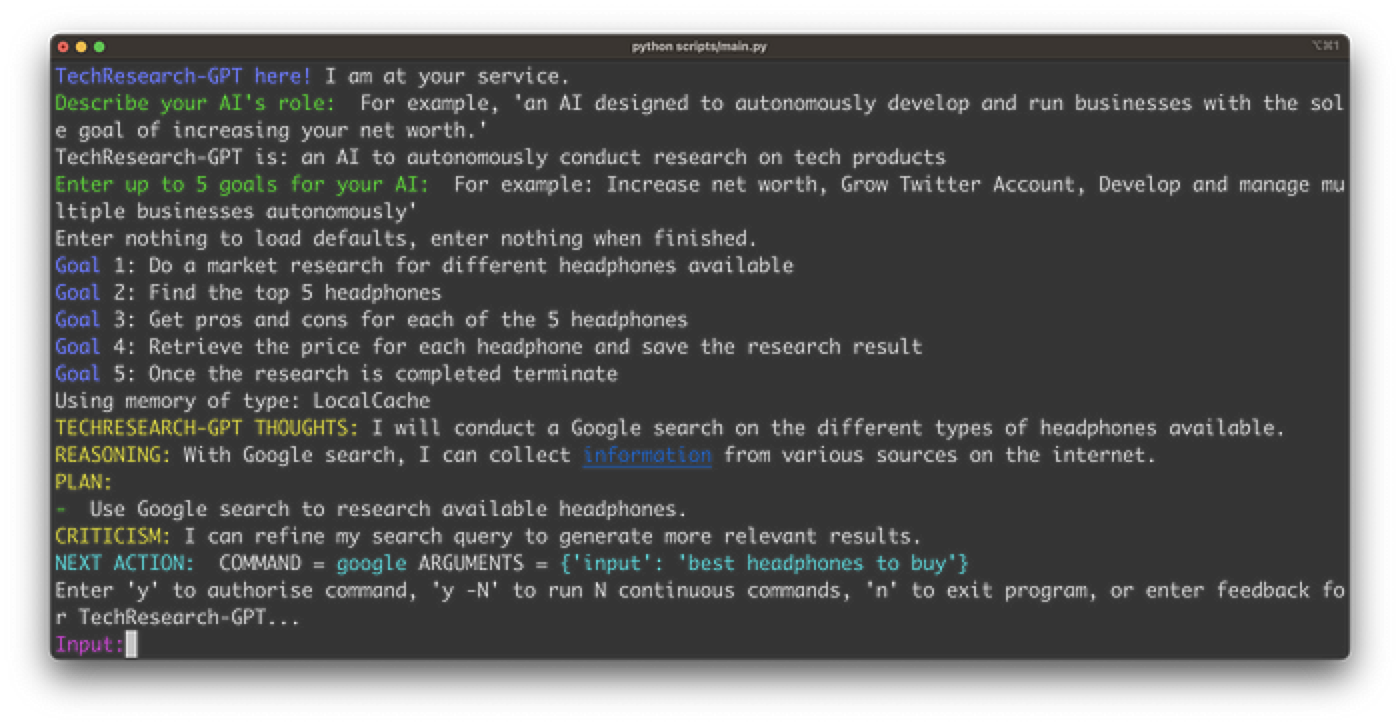Maximize the terminal with the green button

[x=99, y=47]
